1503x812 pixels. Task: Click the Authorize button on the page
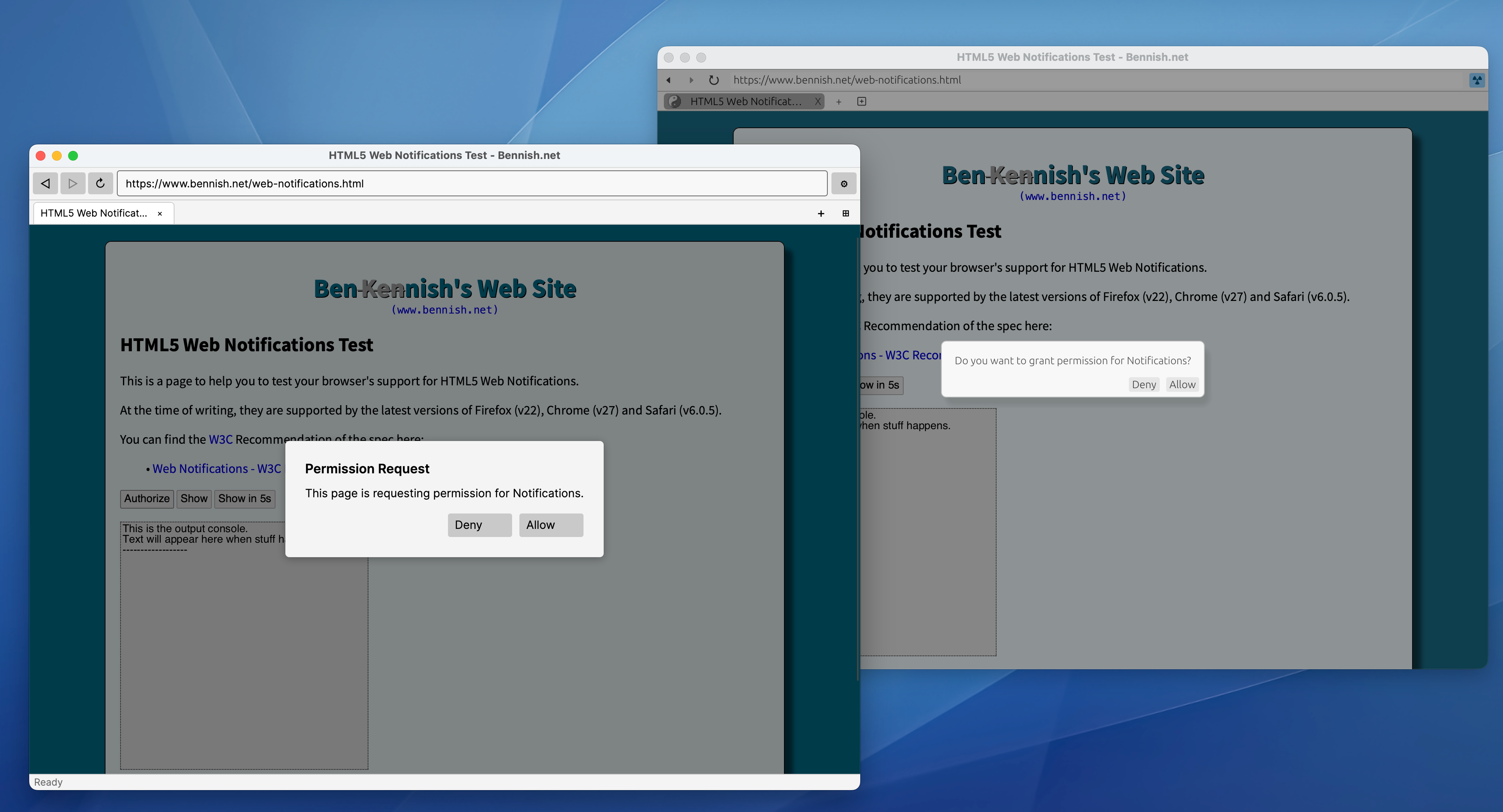[x=146, y=498]
